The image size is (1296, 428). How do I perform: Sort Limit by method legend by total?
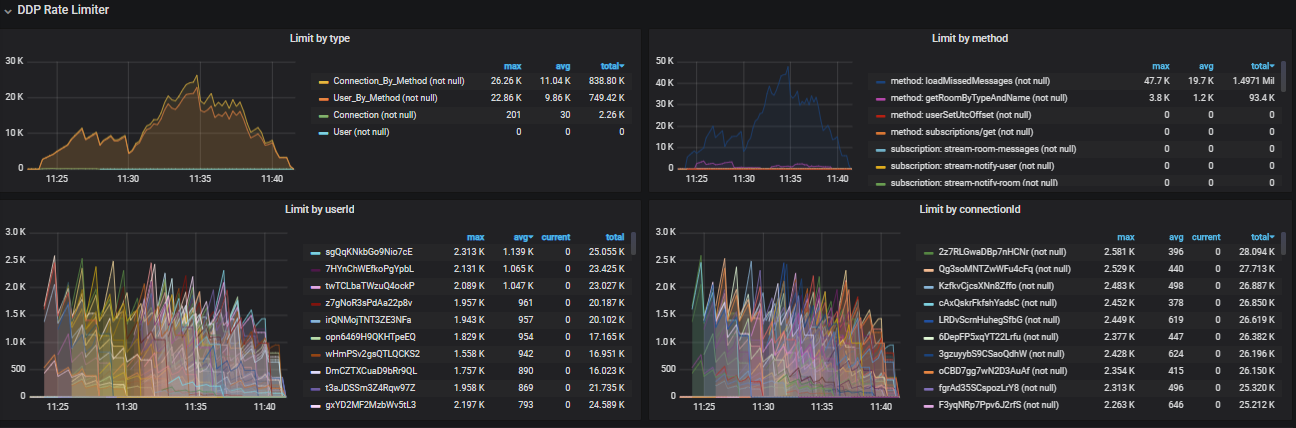coord(1262,66)
